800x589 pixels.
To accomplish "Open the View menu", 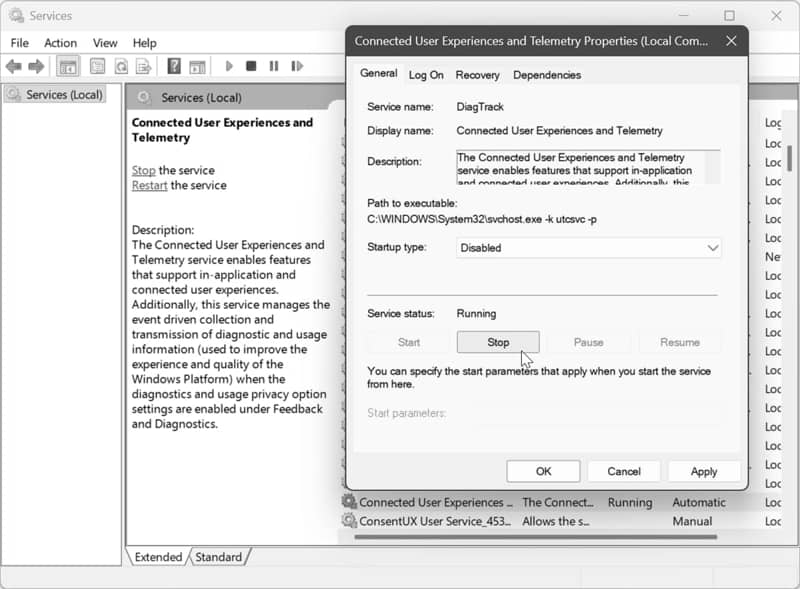I will pos(105,43).
